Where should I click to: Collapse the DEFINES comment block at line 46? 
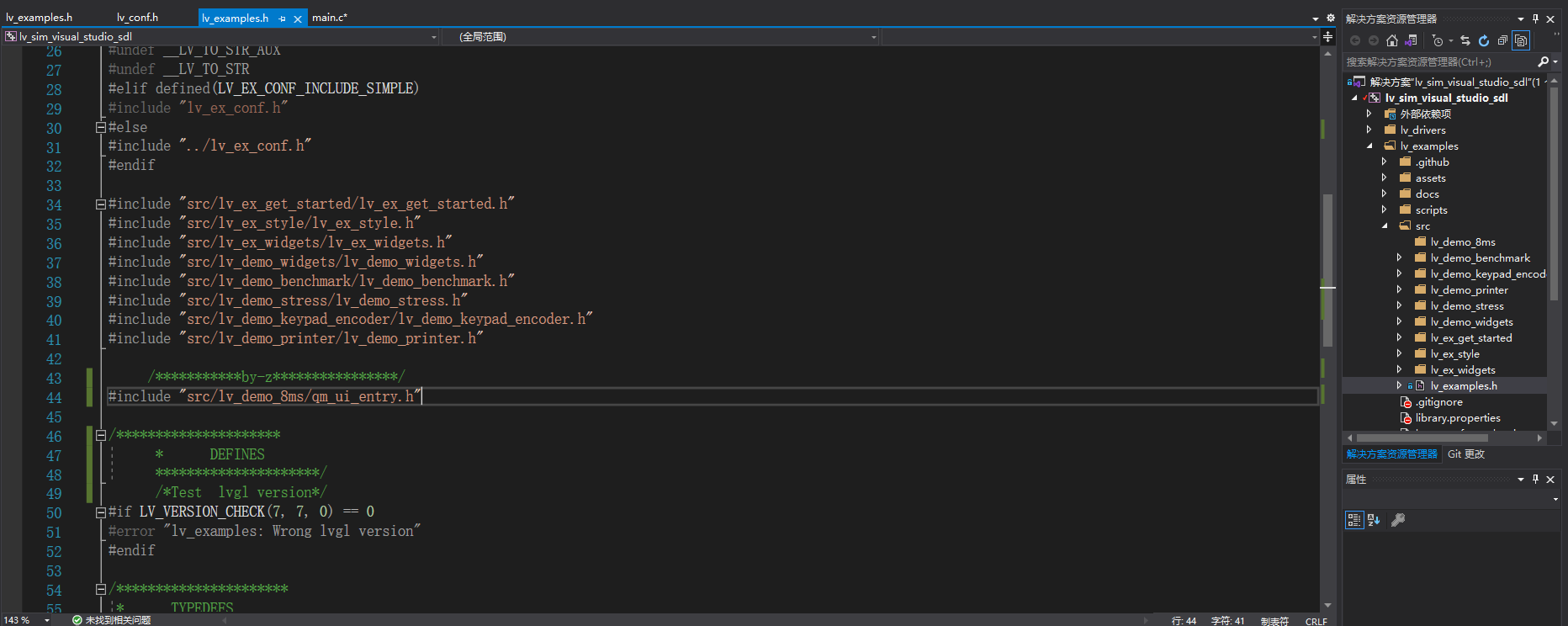101,435
